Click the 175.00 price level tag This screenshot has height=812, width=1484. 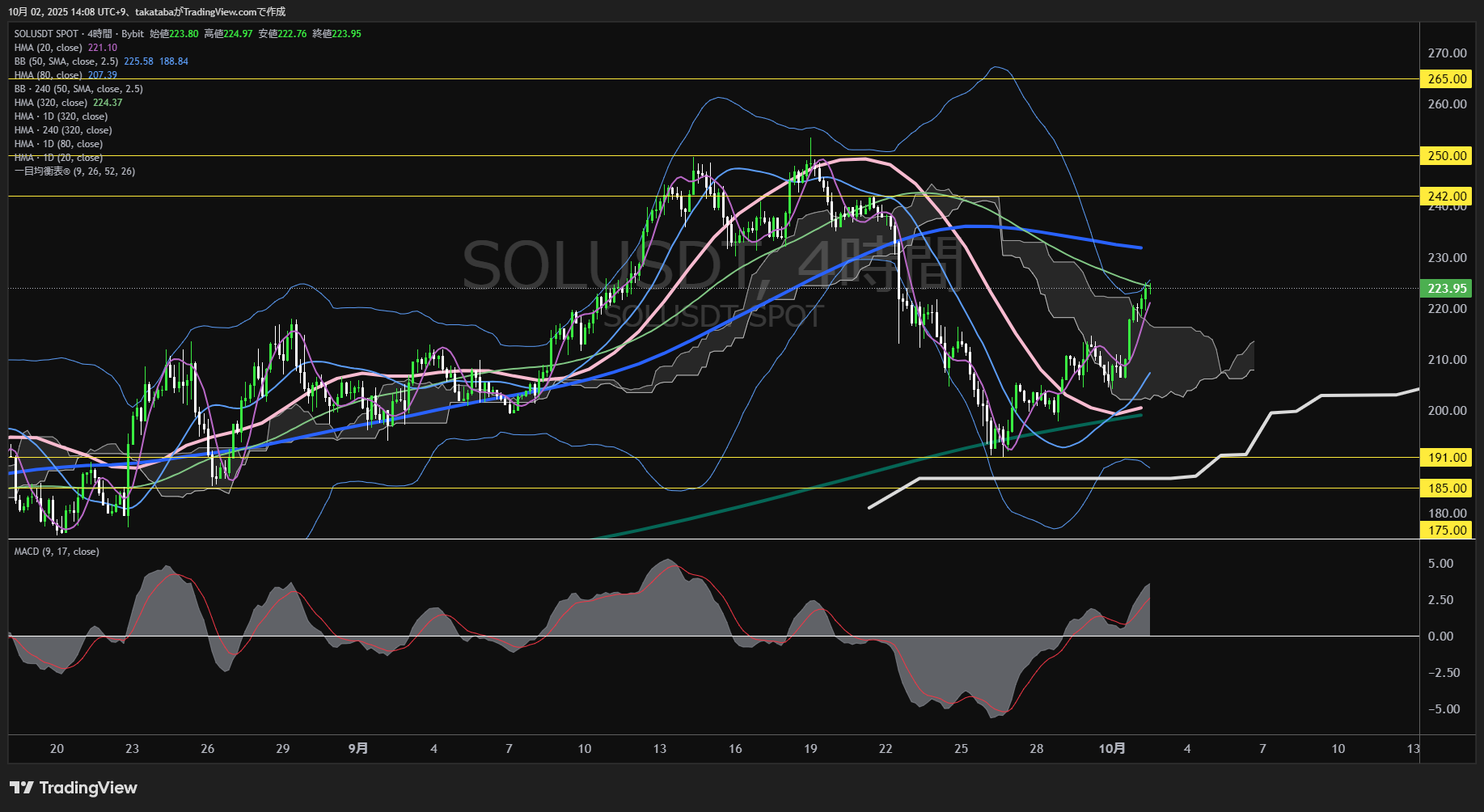1447,531
